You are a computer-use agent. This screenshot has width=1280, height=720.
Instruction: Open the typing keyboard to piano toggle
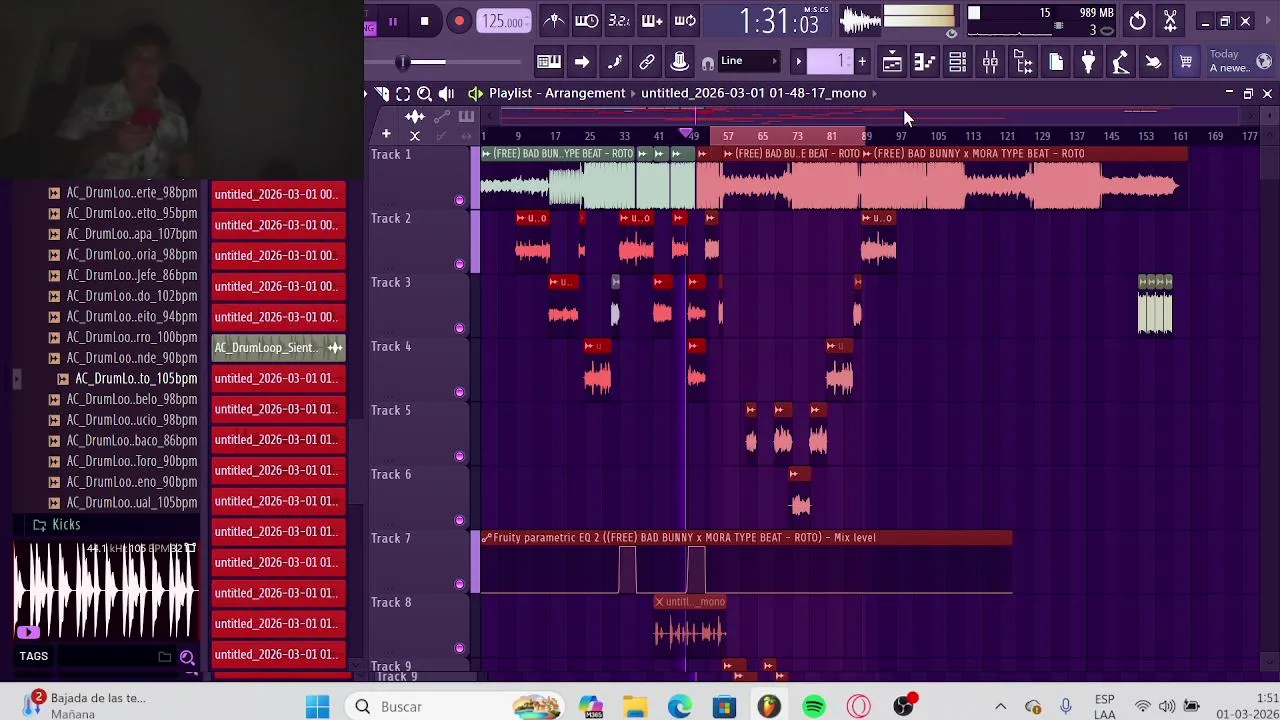tap(549, 62)
